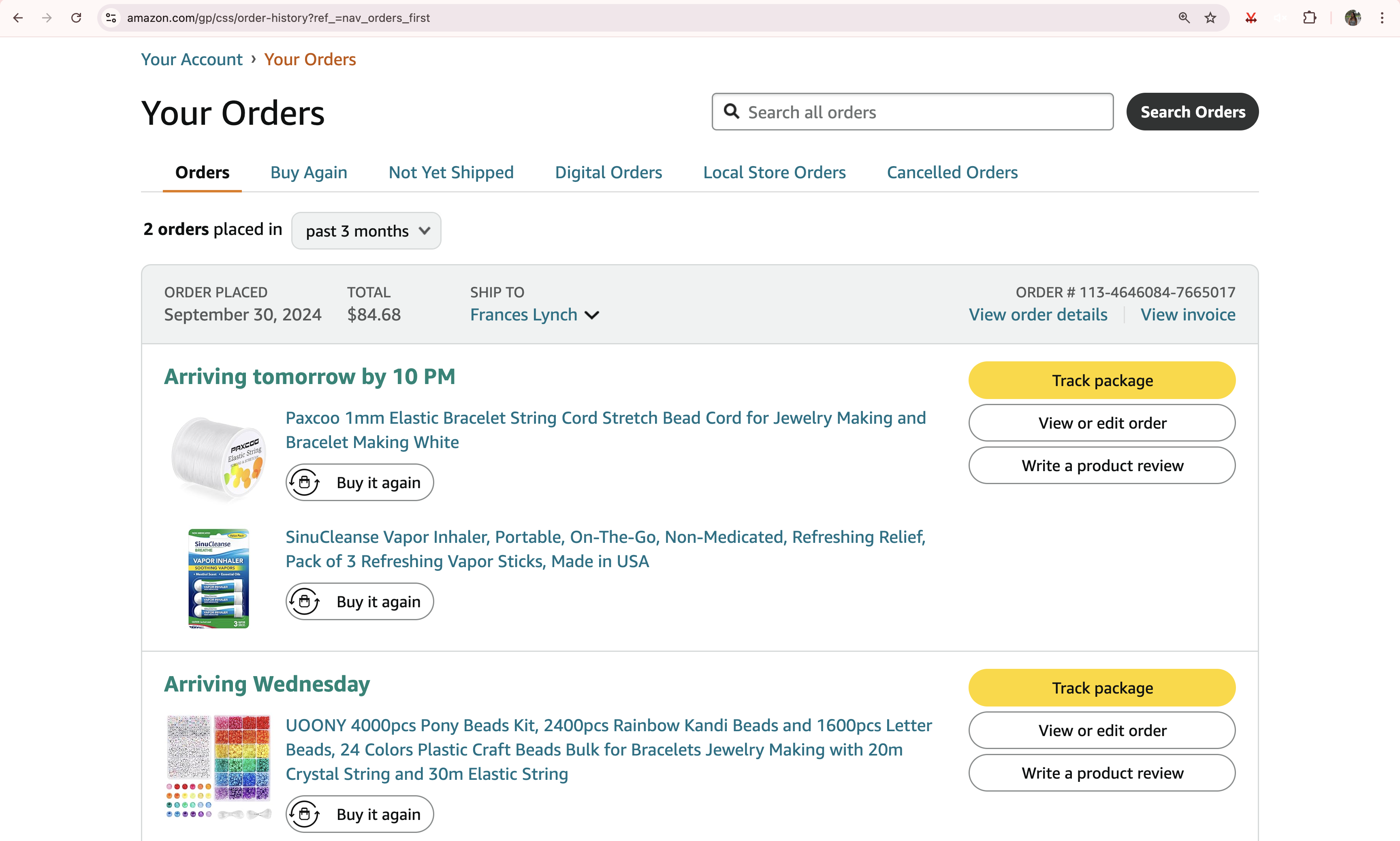Screen dimensions: 1400x841
Task: Open the Extensions puzzle icon
Action: pos(1309,18)
